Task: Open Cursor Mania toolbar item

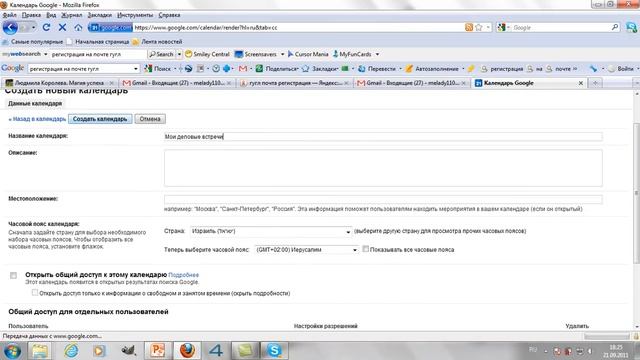Action: 308,54
